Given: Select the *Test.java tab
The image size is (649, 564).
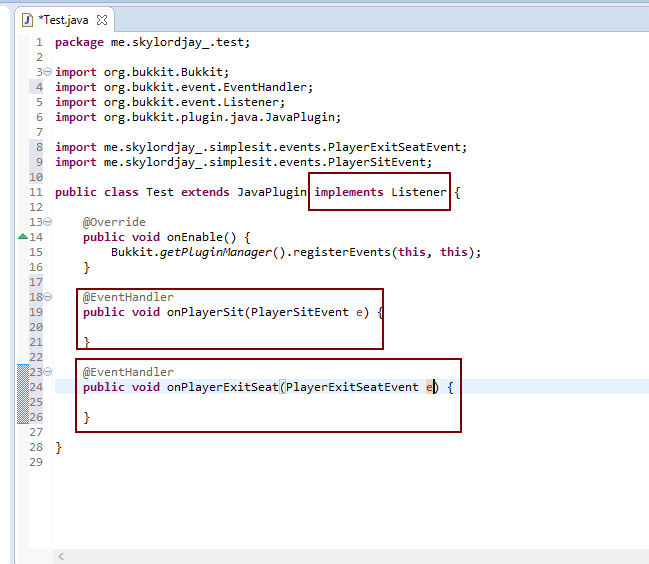Looking at the screenshot, I should point(63,20).
